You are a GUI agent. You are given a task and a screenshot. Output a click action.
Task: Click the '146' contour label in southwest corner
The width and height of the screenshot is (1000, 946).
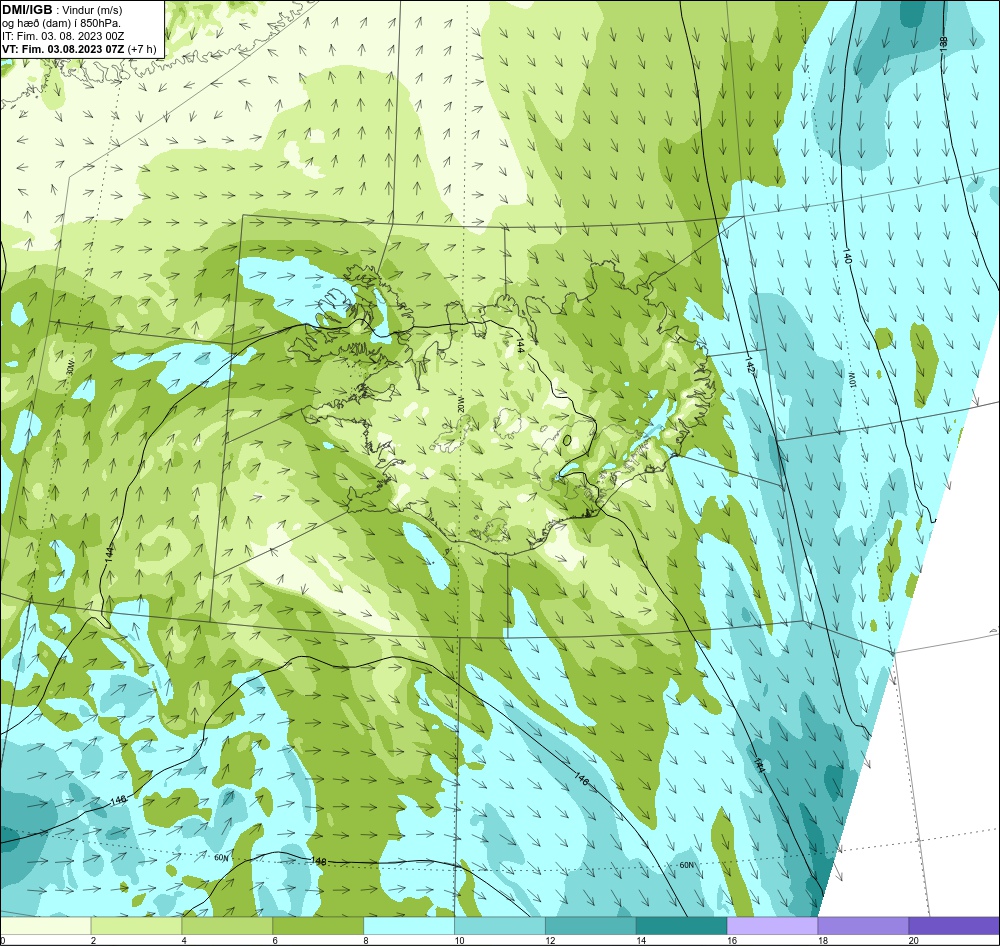coord(118,801)
